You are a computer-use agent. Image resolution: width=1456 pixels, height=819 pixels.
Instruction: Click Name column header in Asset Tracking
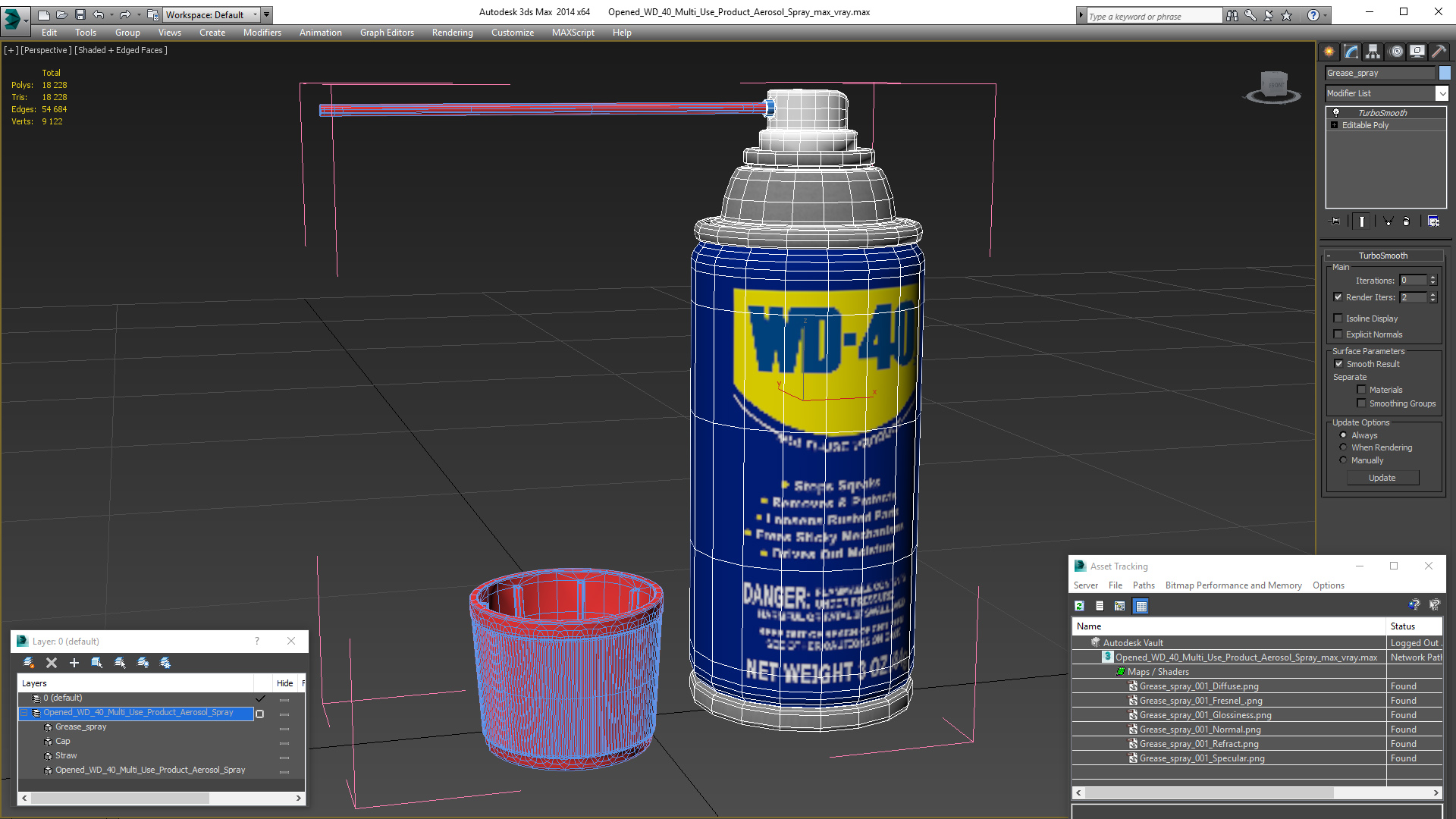(x=1228, y=626)
